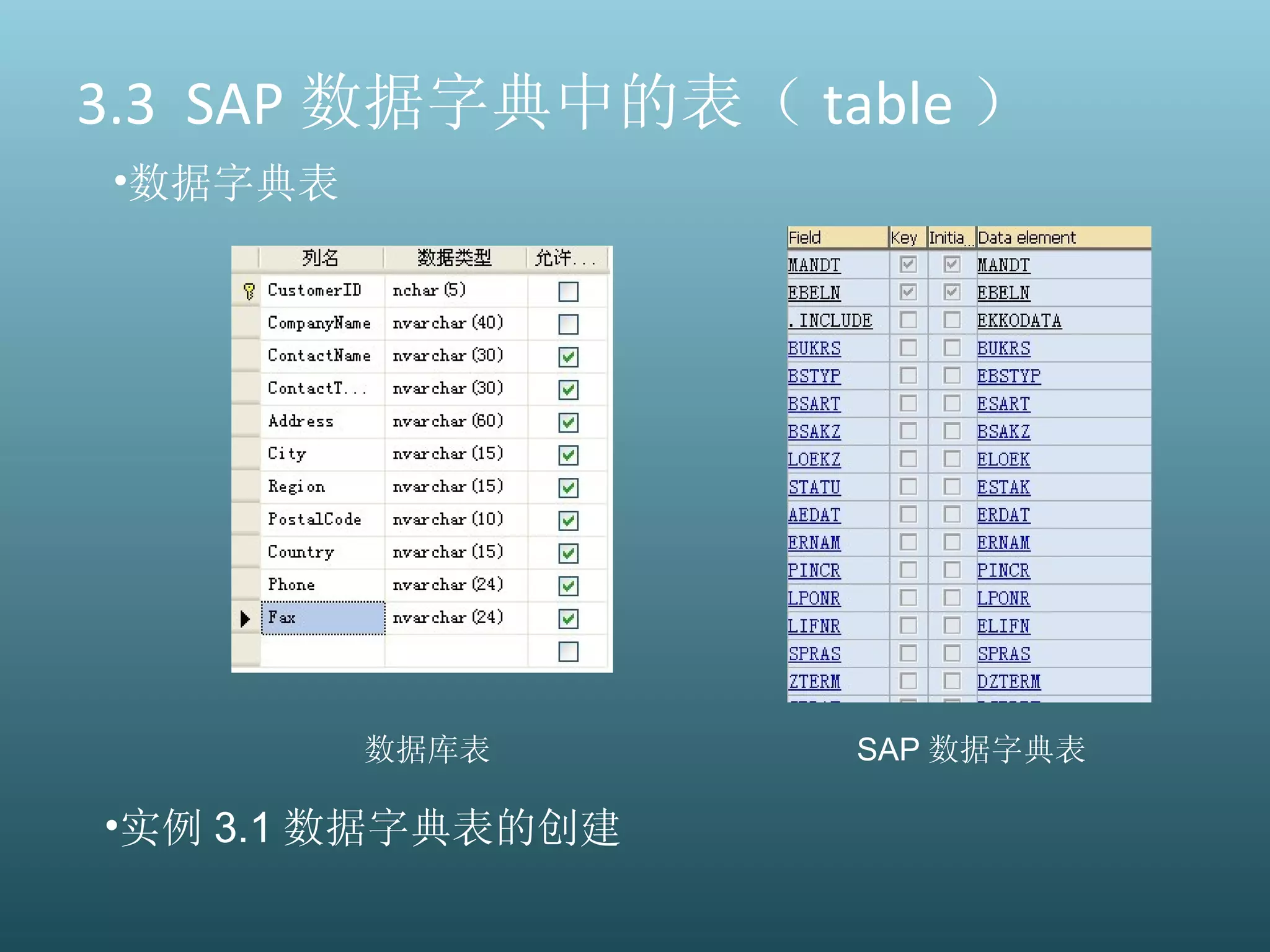The height and width of the screenshot is (952, 1270).
Task: Toggle Key checkbox for ZTERM field
Action: click(908, 681)
